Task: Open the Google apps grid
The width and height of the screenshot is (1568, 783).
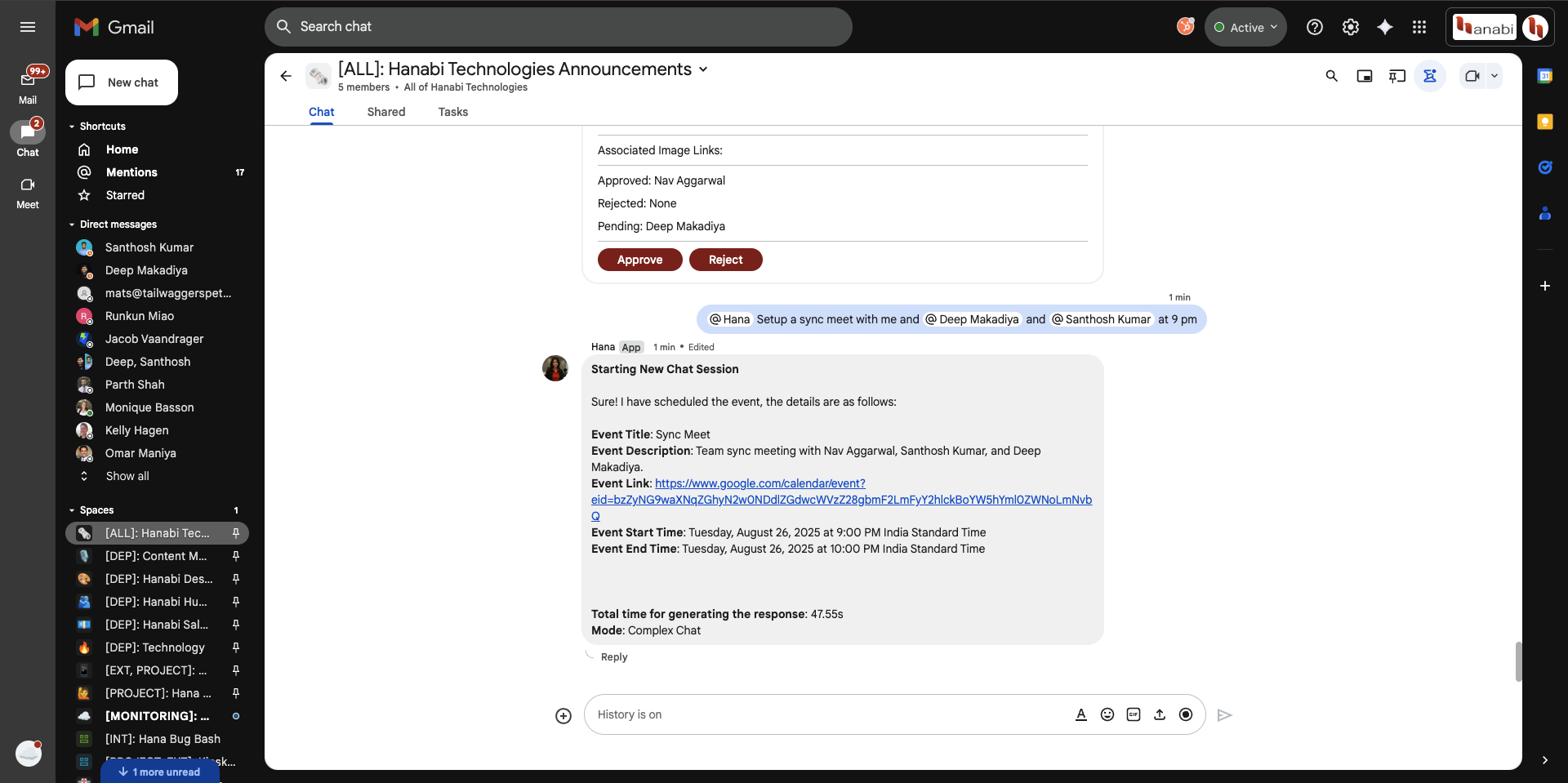Action: coord(1419,27)
